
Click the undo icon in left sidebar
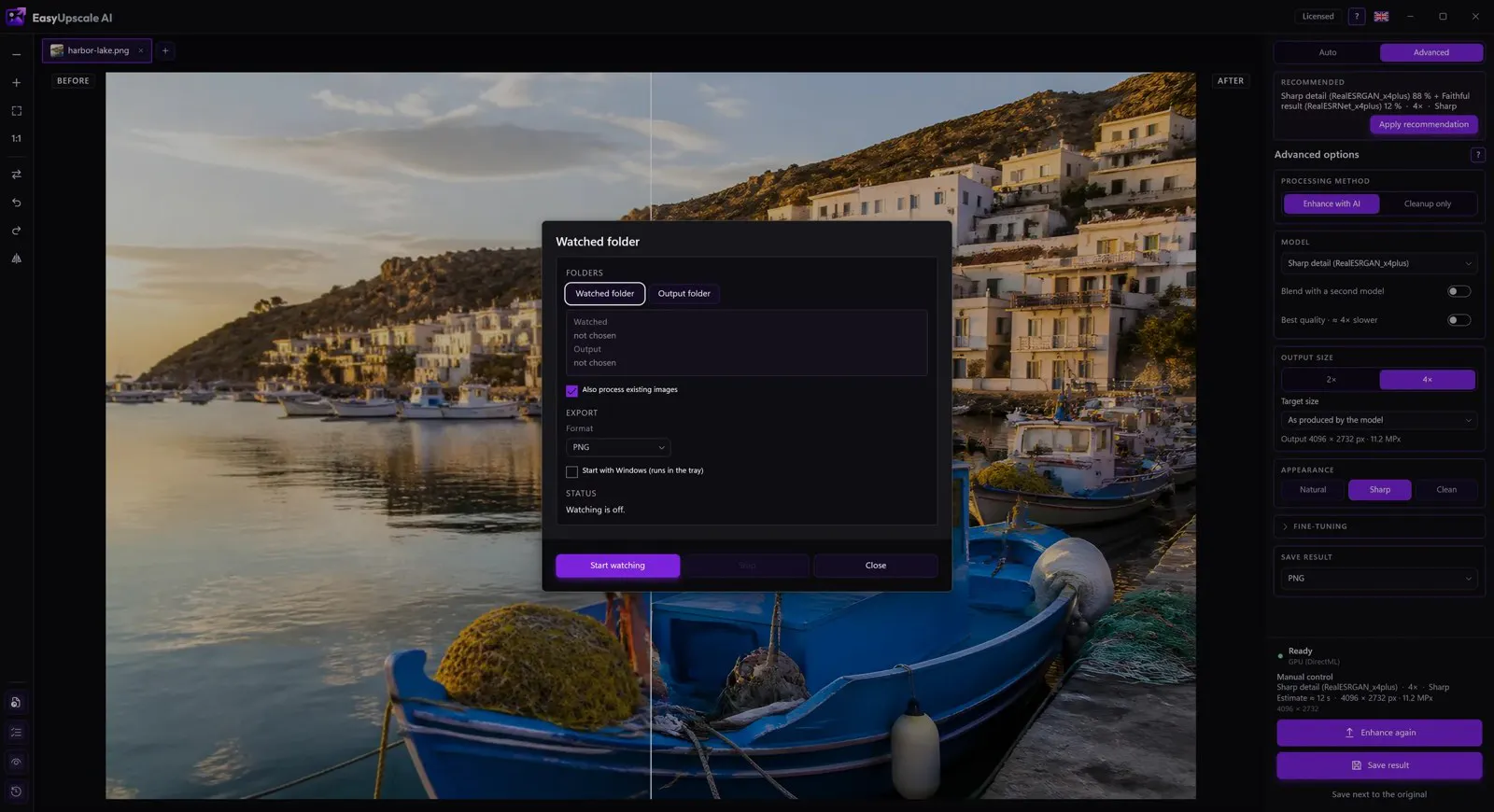[16, 203]
